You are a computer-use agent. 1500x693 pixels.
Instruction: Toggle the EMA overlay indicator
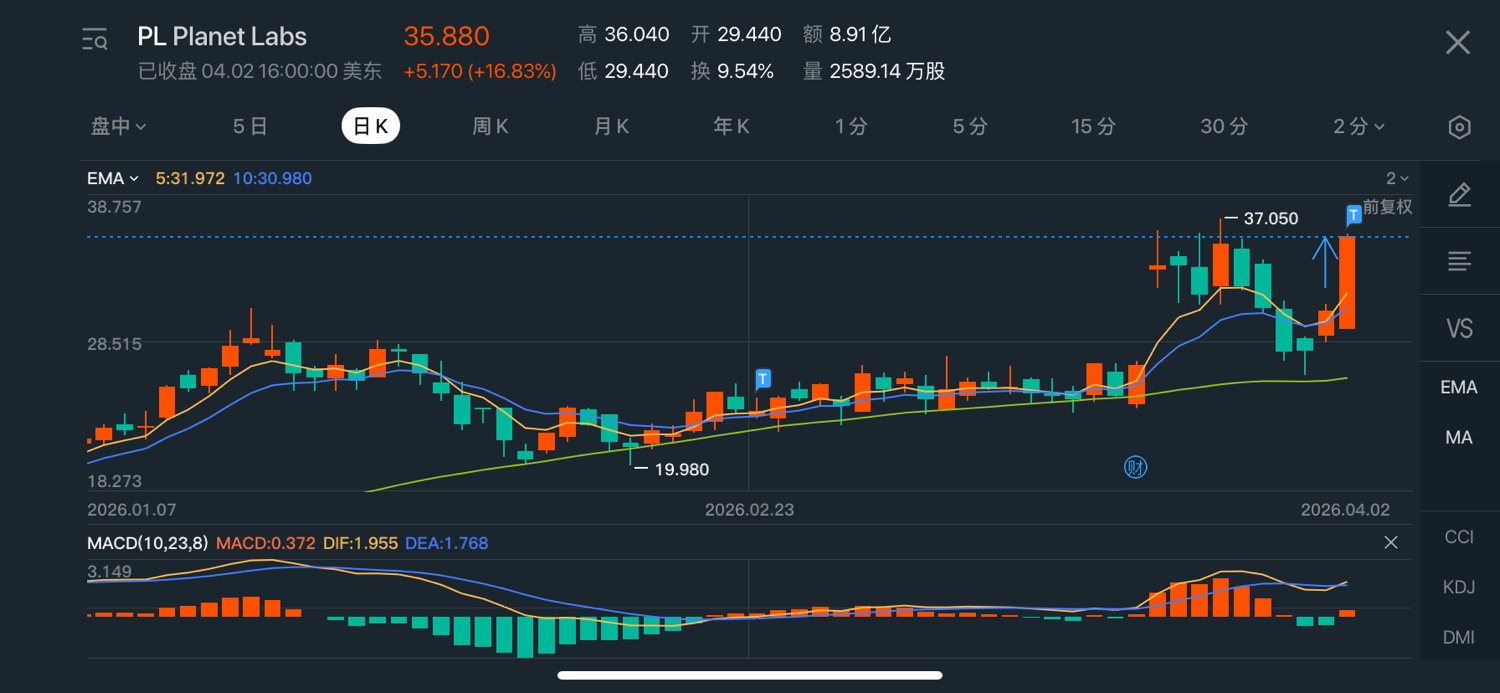pos(1459,387)
